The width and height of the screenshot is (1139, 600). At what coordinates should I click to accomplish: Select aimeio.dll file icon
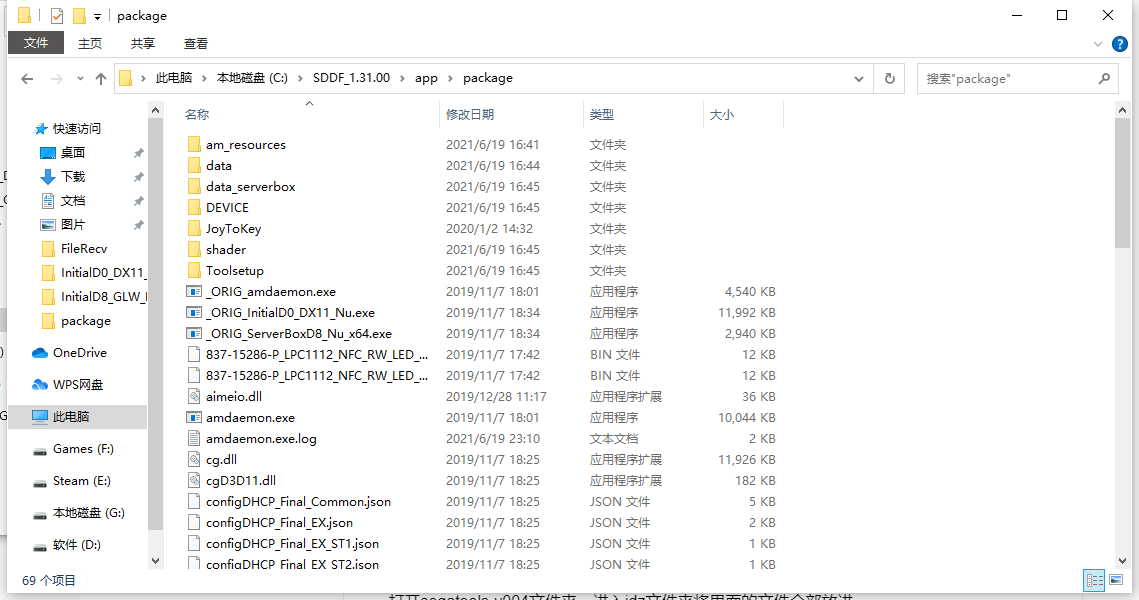pos(194,397)
